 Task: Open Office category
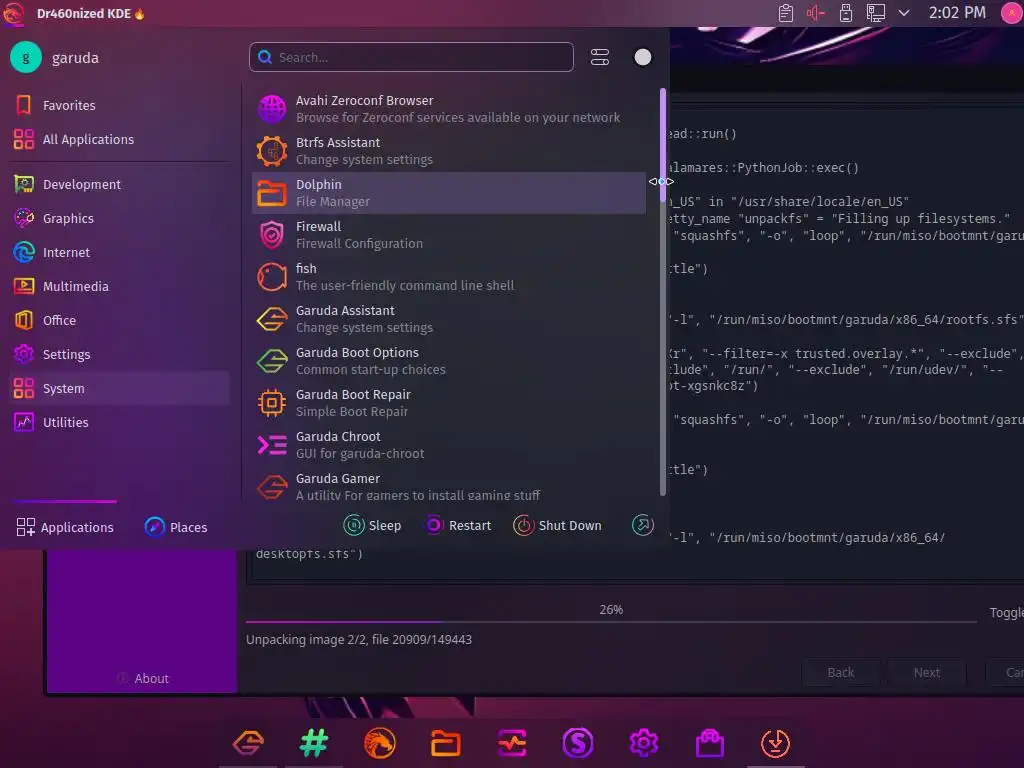(x=120, y=320)
